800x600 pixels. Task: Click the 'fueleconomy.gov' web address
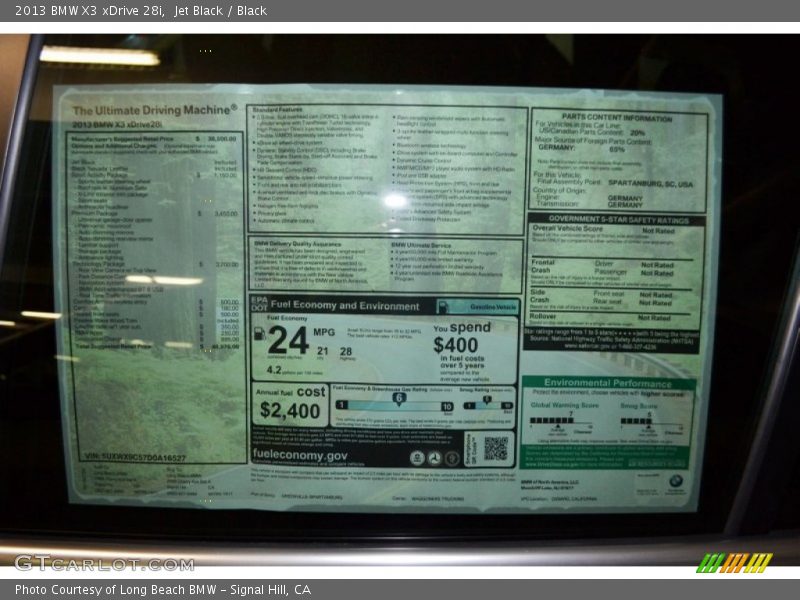[300, 455]
